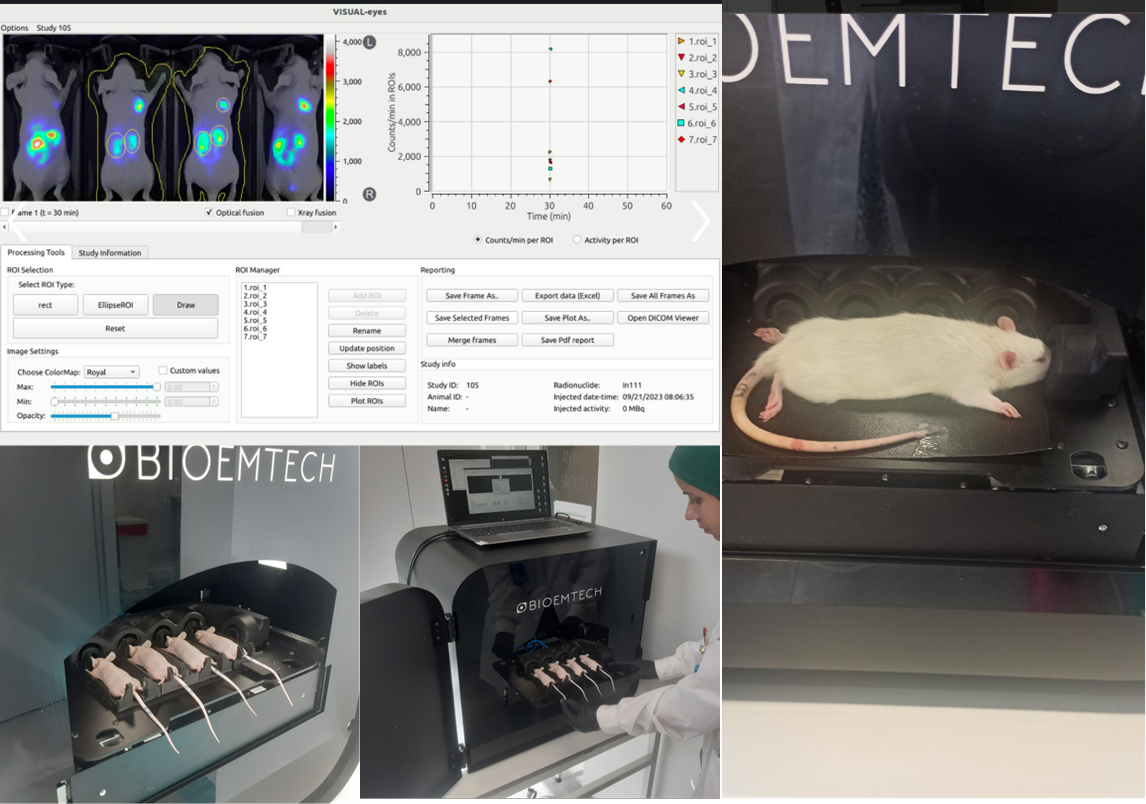Open the Options menu
1146x804 pixels.
coord(15,28)
